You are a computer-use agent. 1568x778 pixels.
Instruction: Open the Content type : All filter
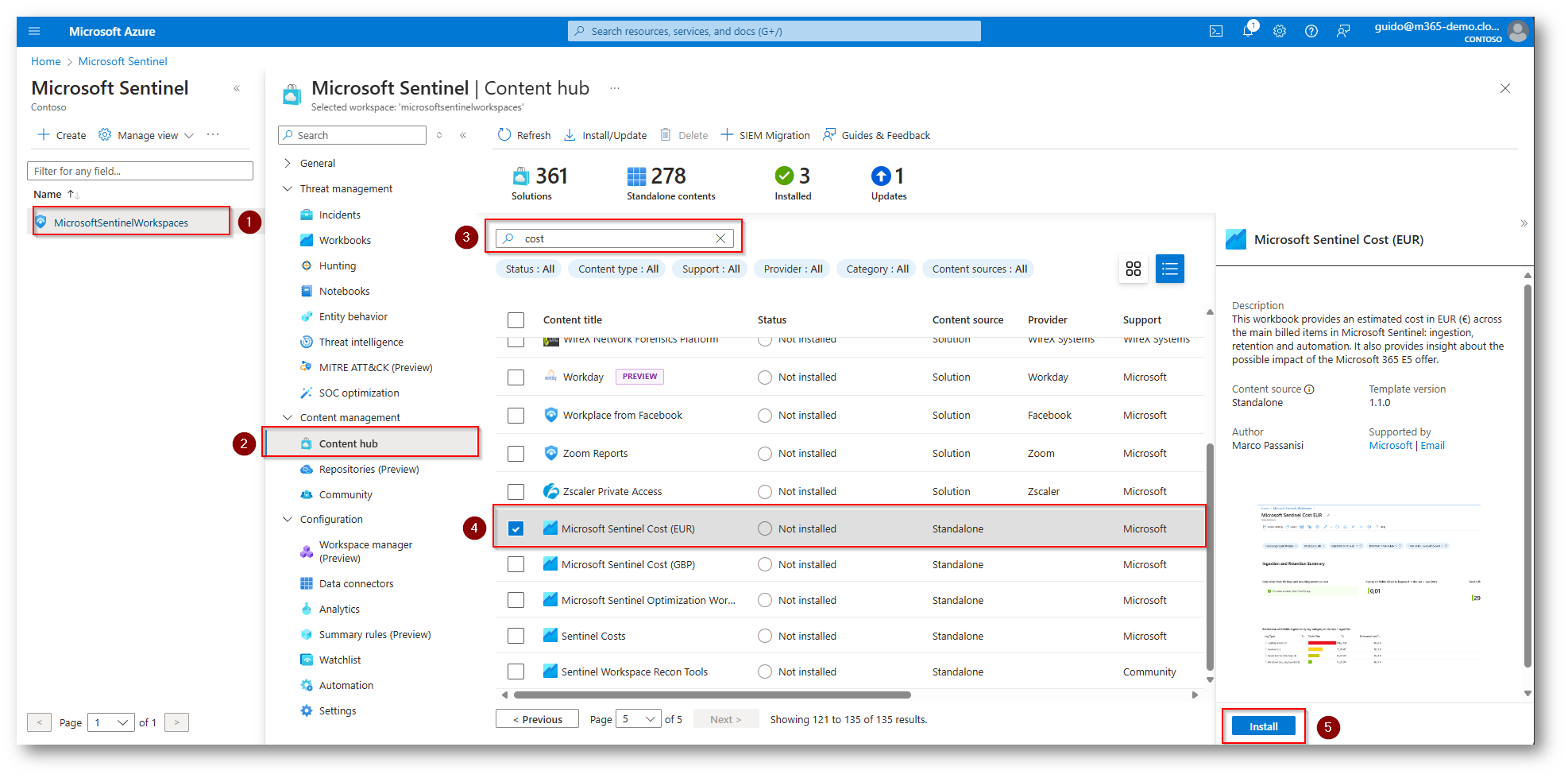[x=618, y=269]
